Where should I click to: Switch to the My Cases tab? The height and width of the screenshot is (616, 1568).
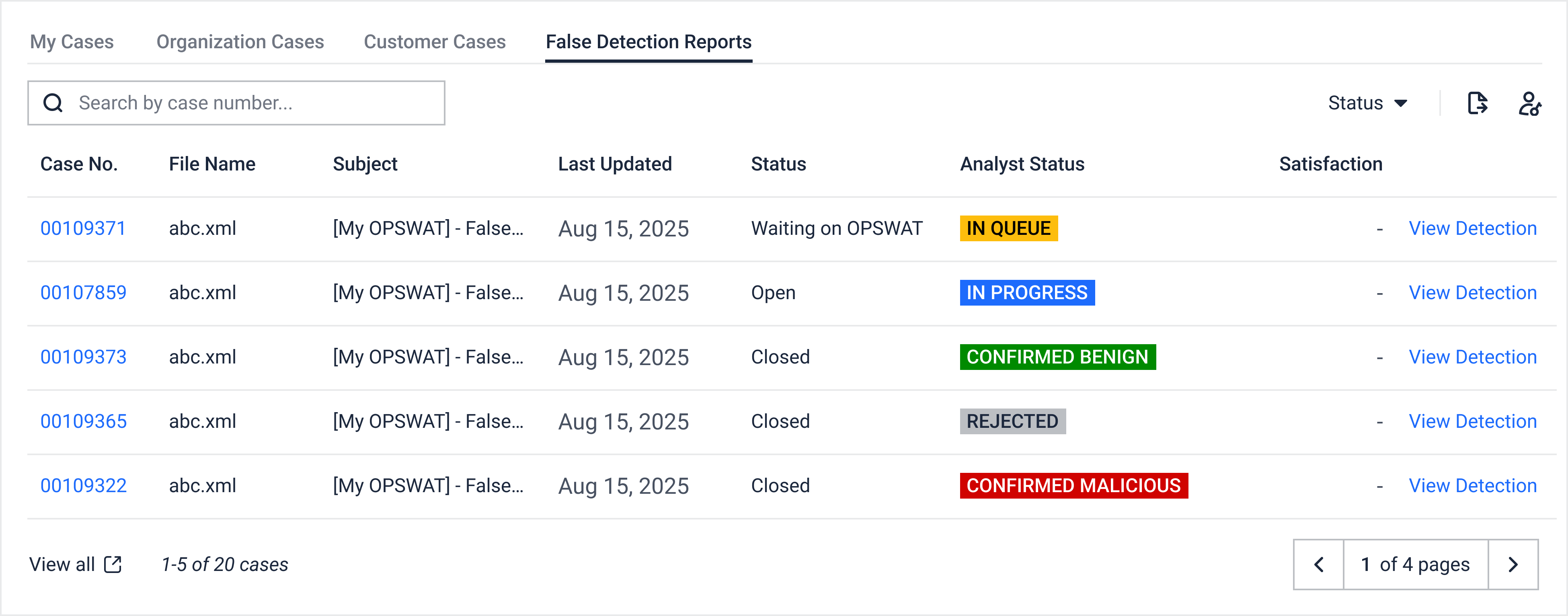pos(72,41)
